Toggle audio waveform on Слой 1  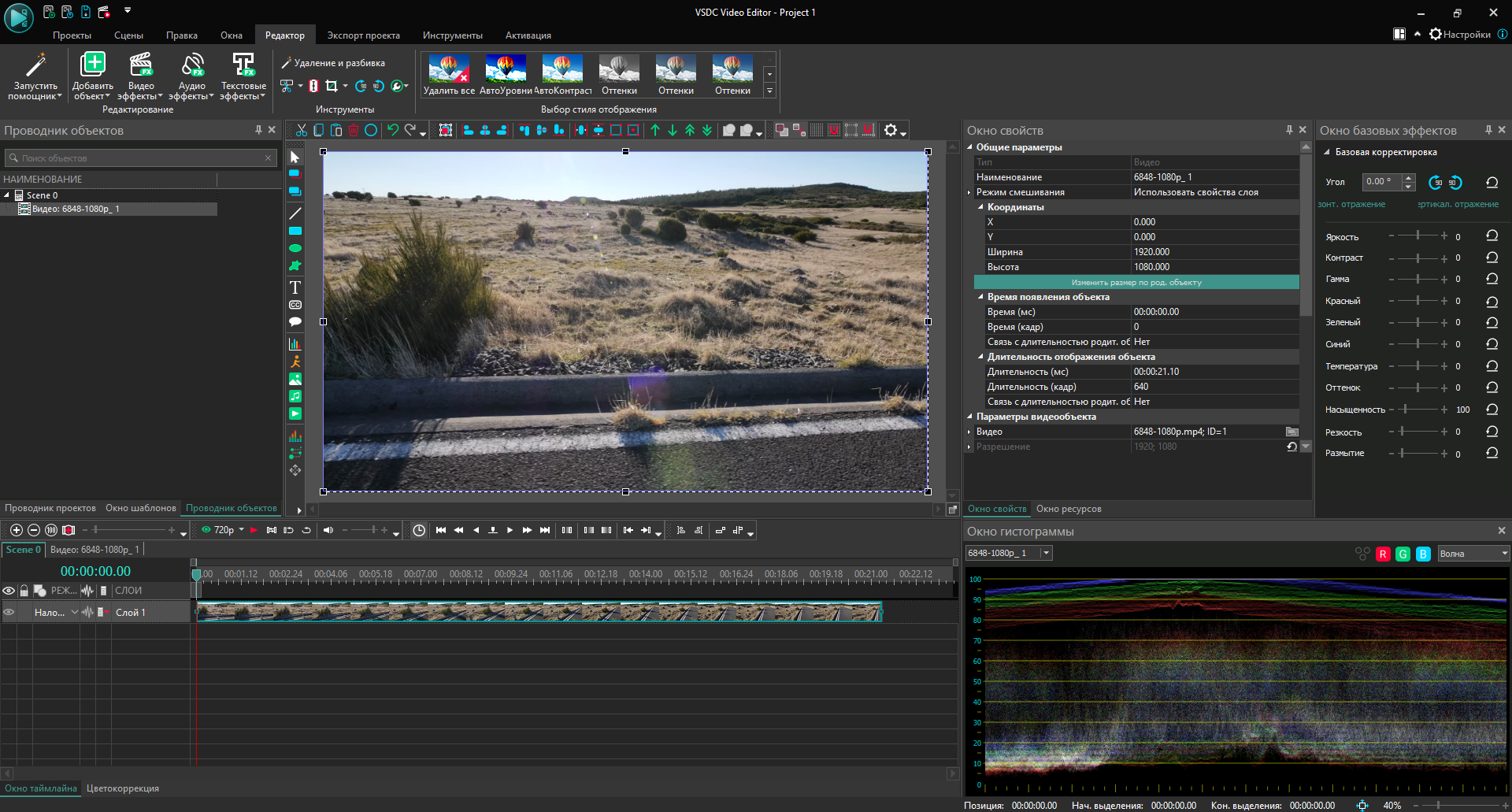point(87,612)
